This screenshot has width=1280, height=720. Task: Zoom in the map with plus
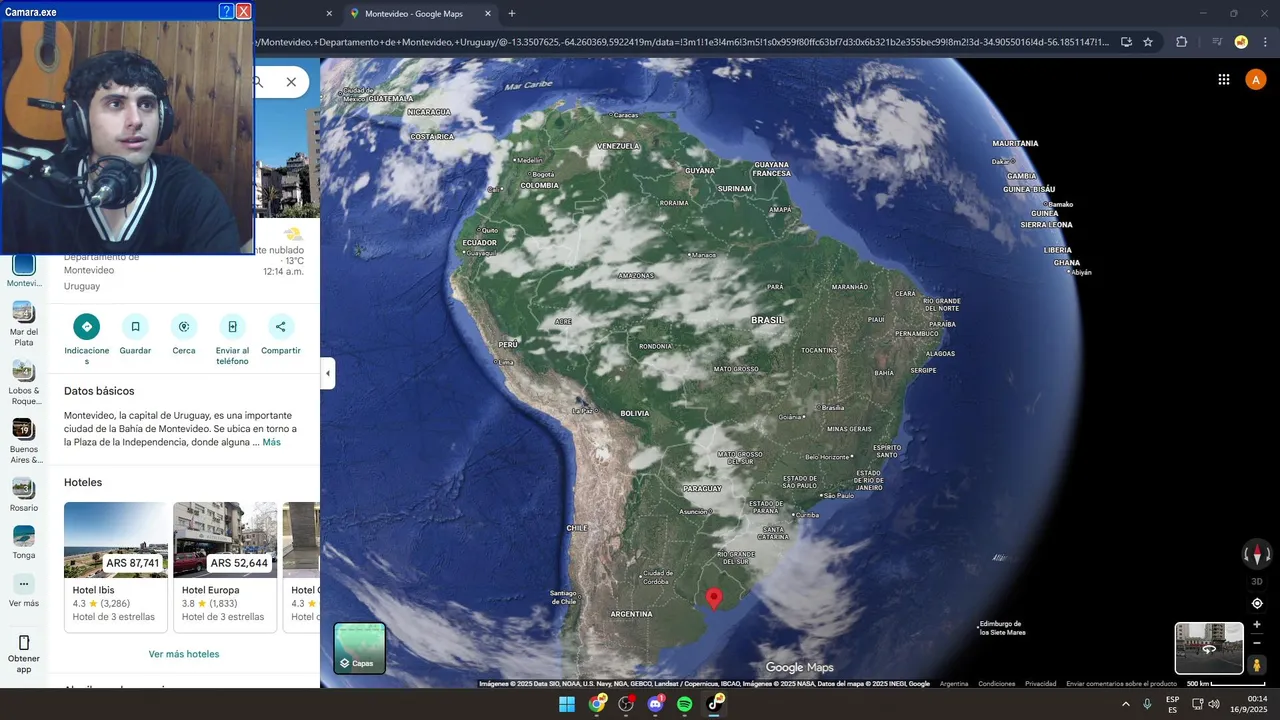point(1257,624)
